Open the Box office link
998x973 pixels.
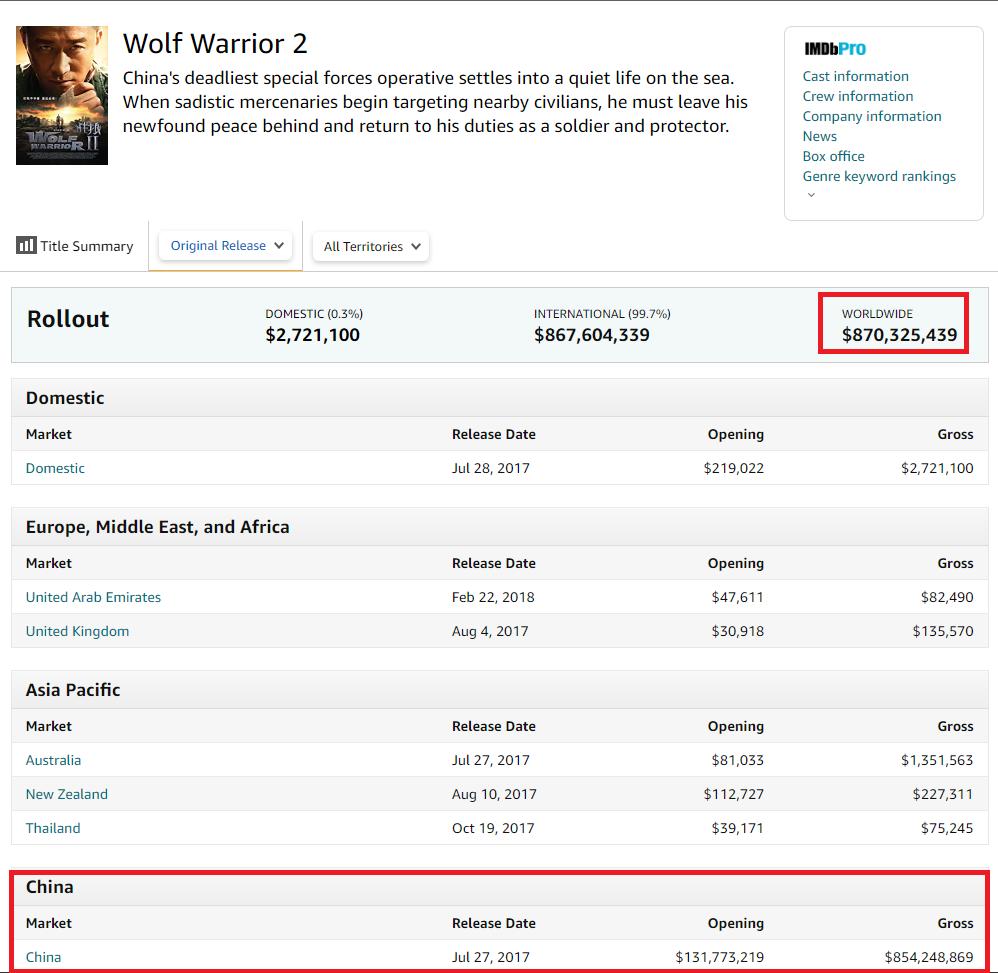tap(833, 156)
